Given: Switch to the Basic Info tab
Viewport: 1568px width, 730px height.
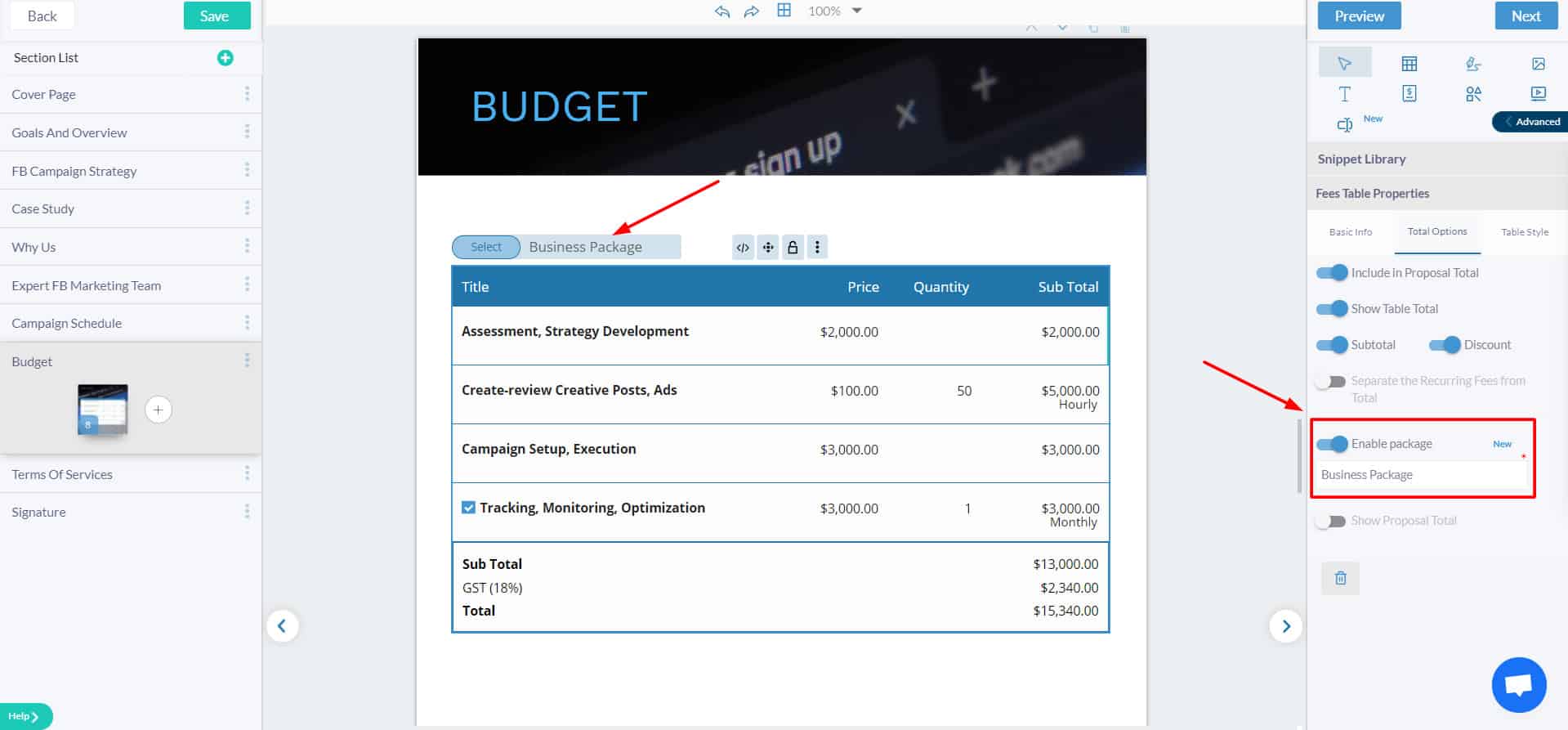Looking at the screenshot, I should [x=1351, y=232].
